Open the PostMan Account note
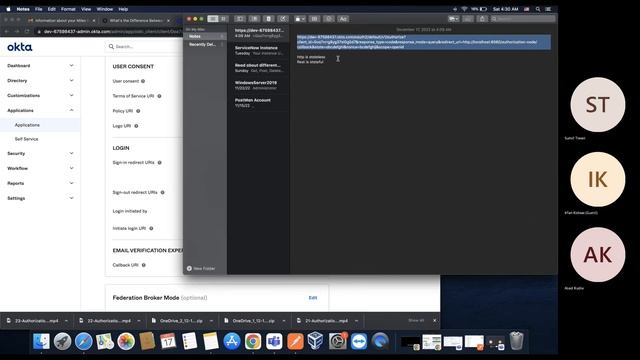This screenshot has height=360, width=640. 258,103
